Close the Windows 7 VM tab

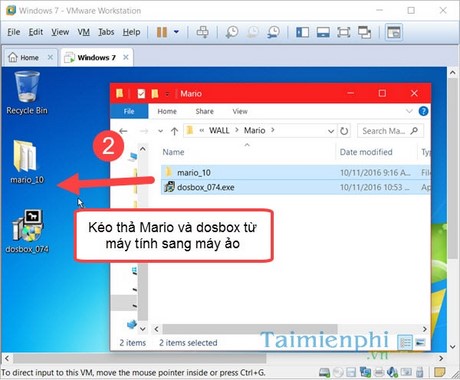click(126, 57)
